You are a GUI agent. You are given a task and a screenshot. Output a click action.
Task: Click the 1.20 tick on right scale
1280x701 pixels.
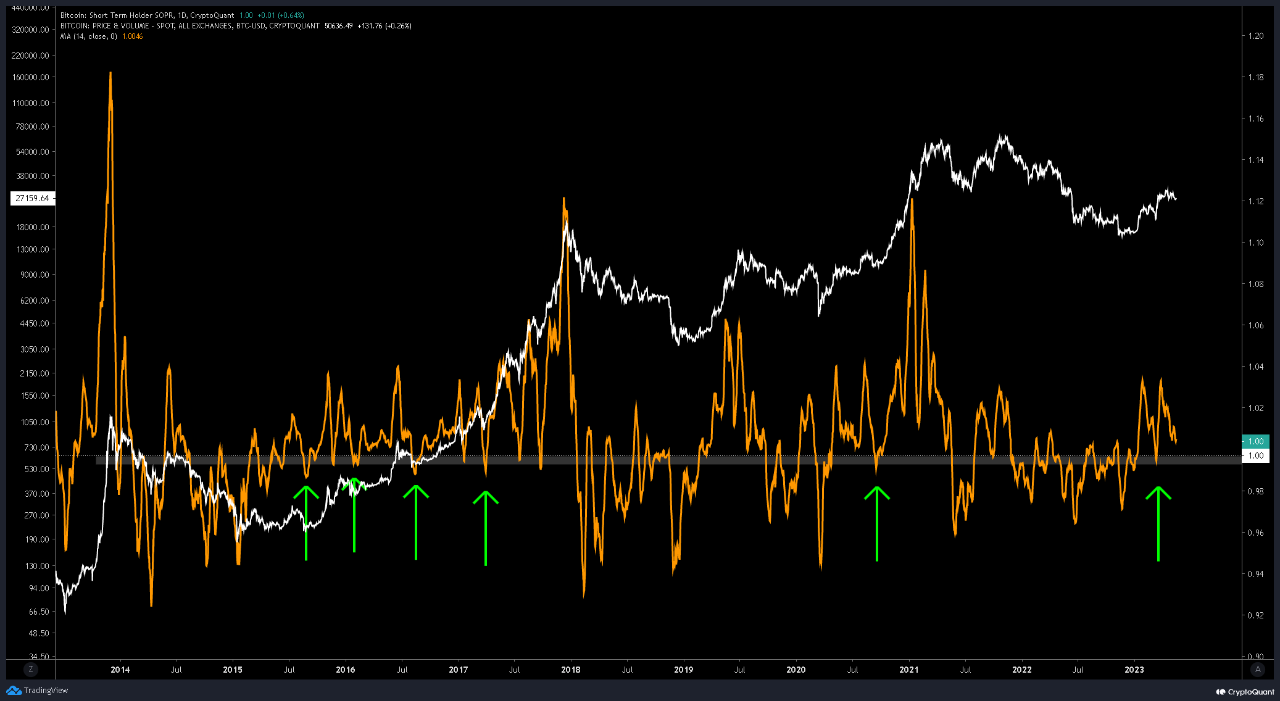click(1255, 36)
